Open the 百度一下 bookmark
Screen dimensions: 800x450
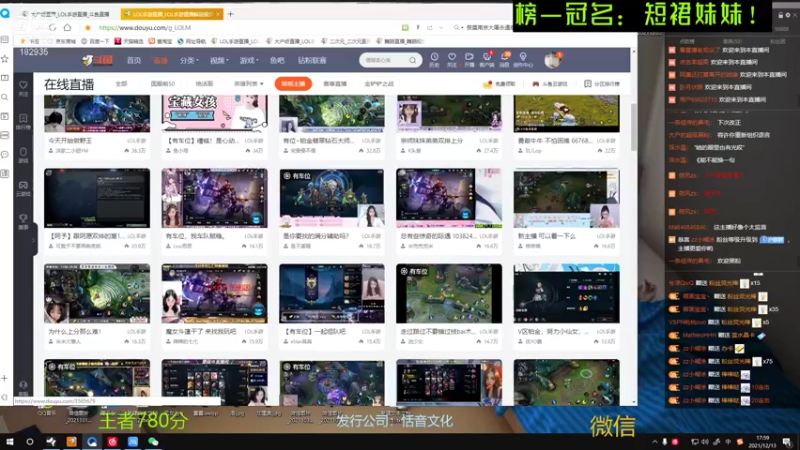95,41
